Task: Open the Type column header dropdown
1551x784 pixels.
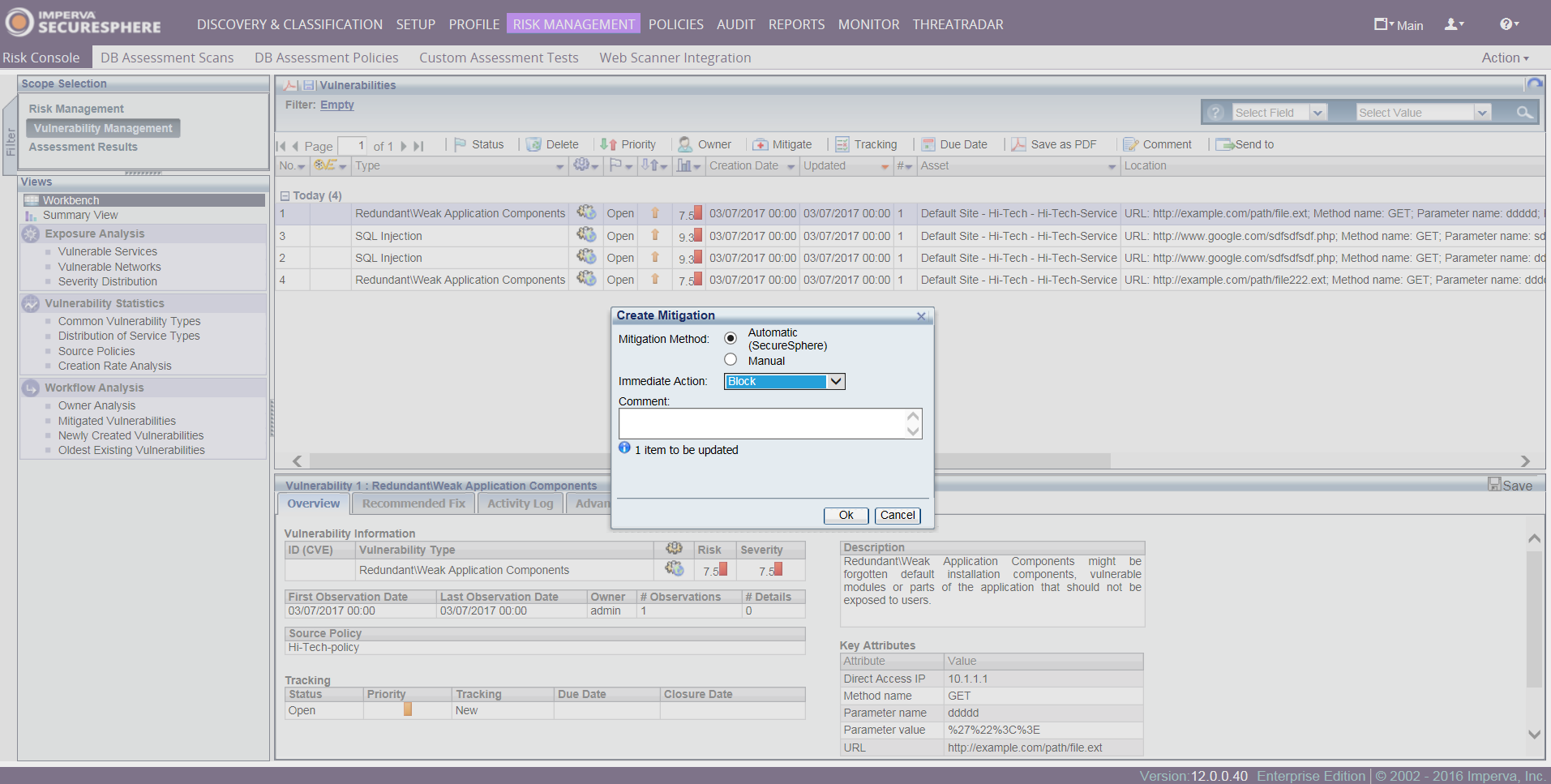Action: point(559,166)
